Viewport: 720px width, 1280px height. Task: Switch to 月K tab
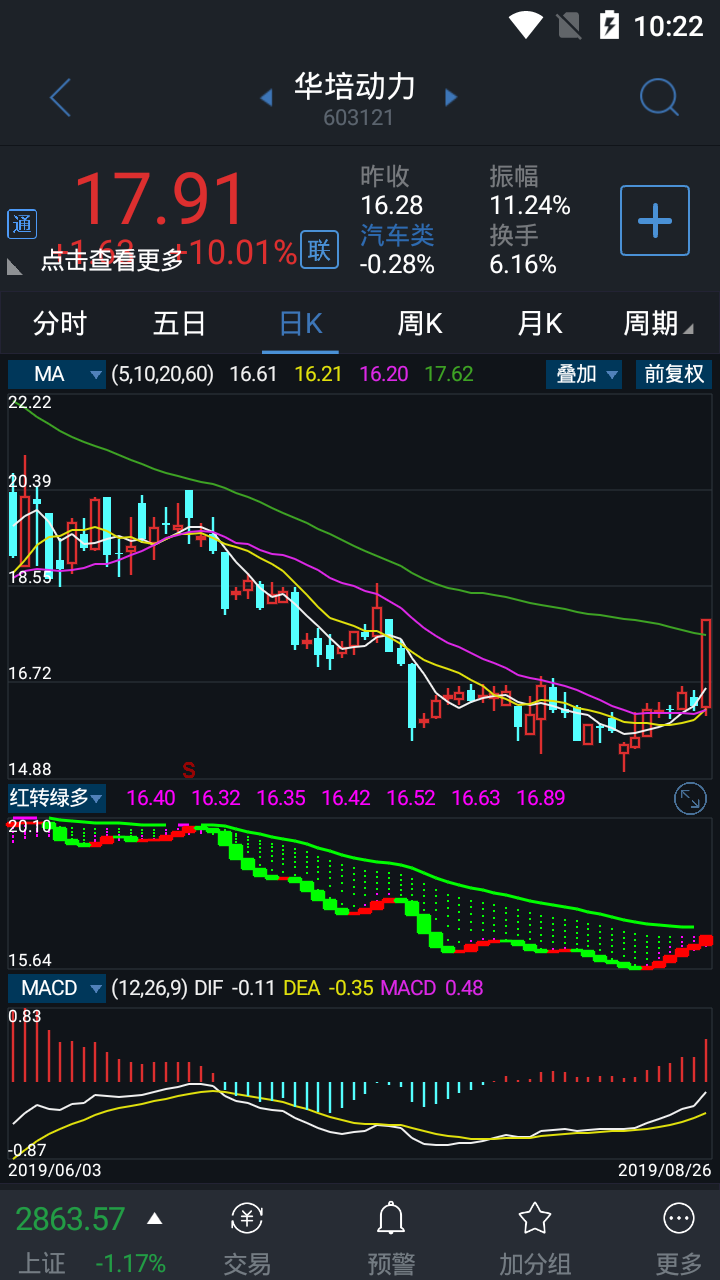tap(540, 323)
